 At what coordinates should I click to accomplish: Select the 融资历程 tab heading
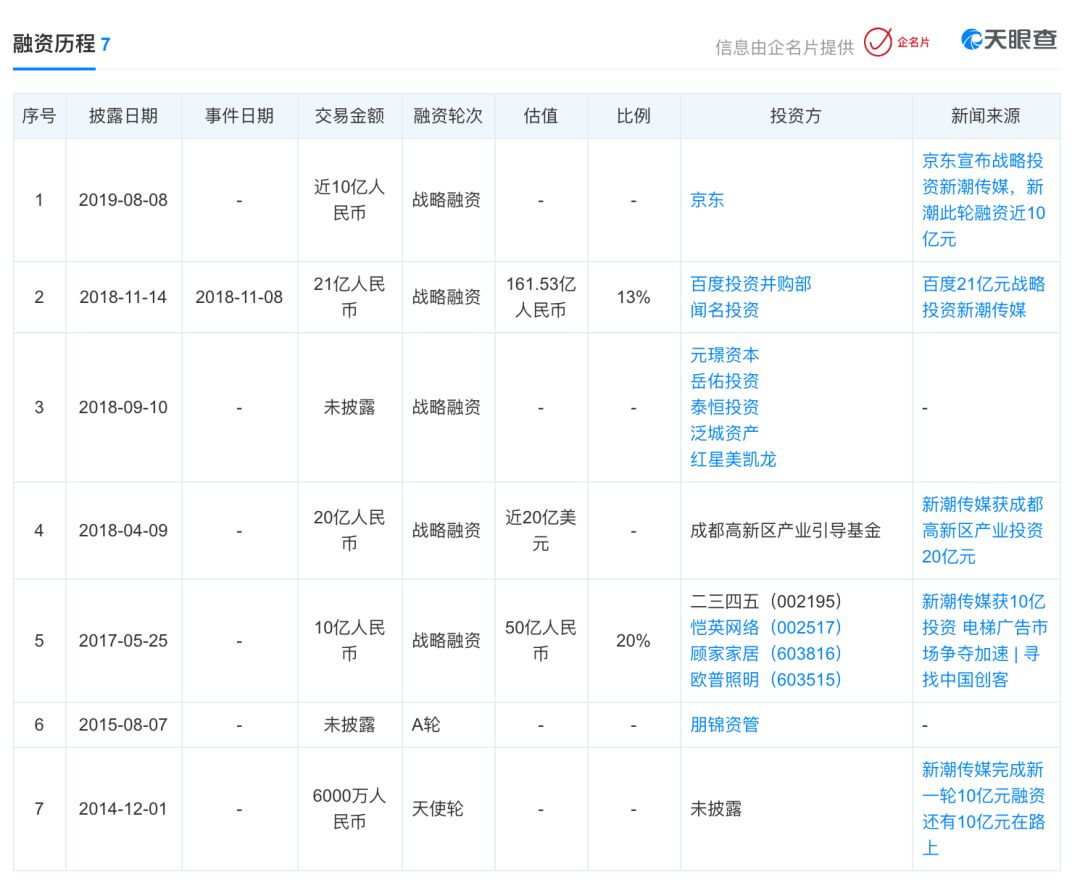(54, 43)
